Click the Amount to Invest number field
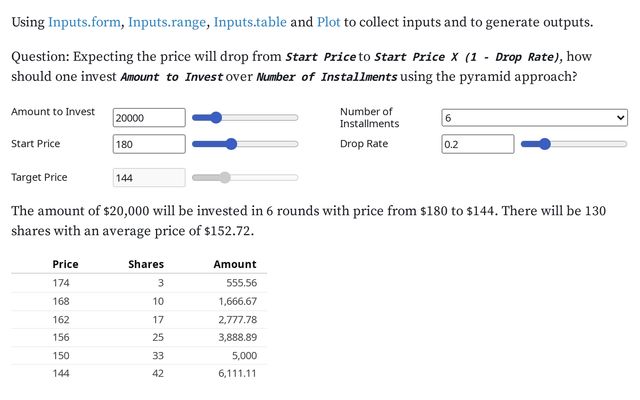 click(149, 118)
